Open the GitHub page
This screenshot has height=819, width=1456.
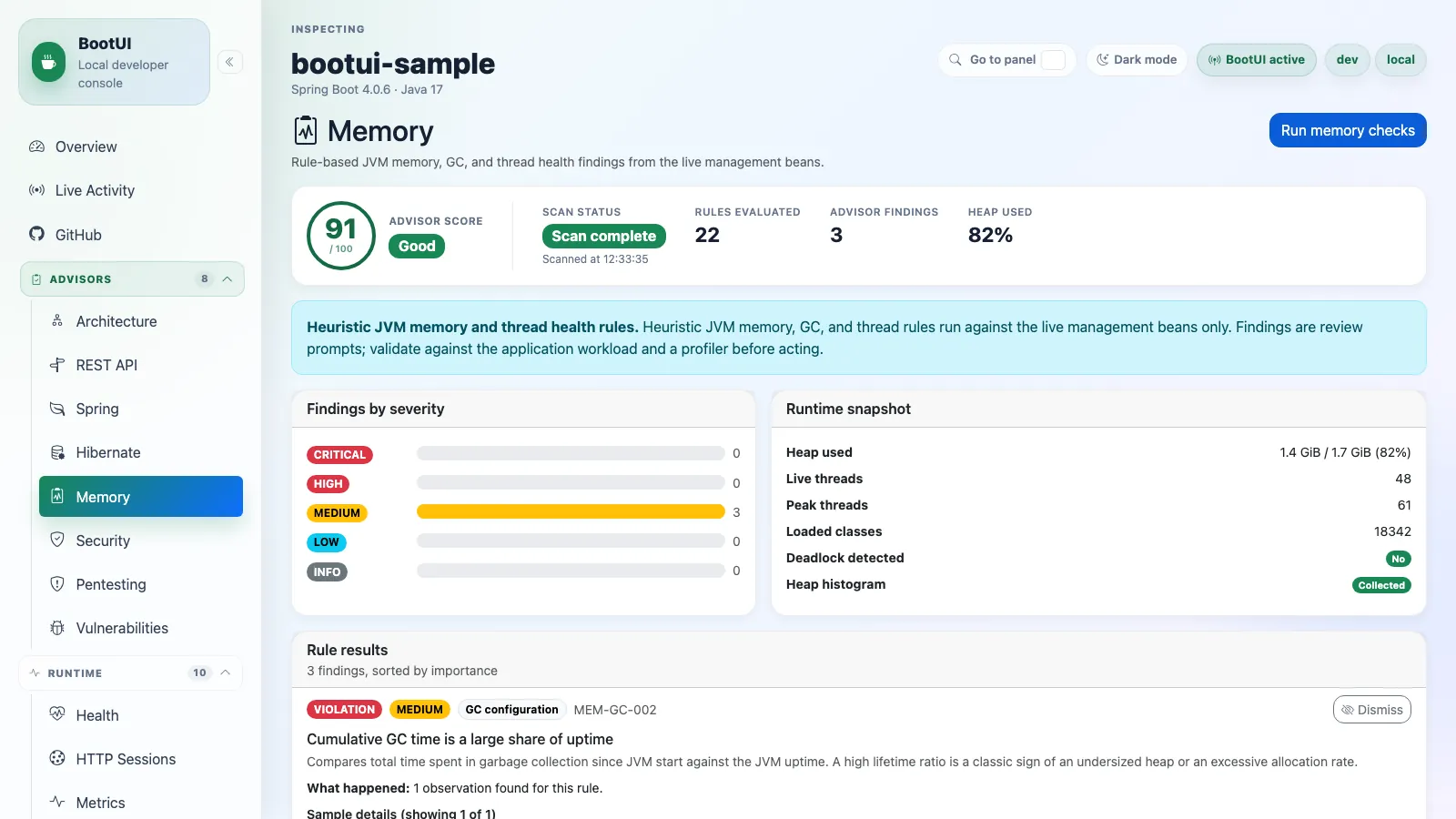[x=132, y=234]
